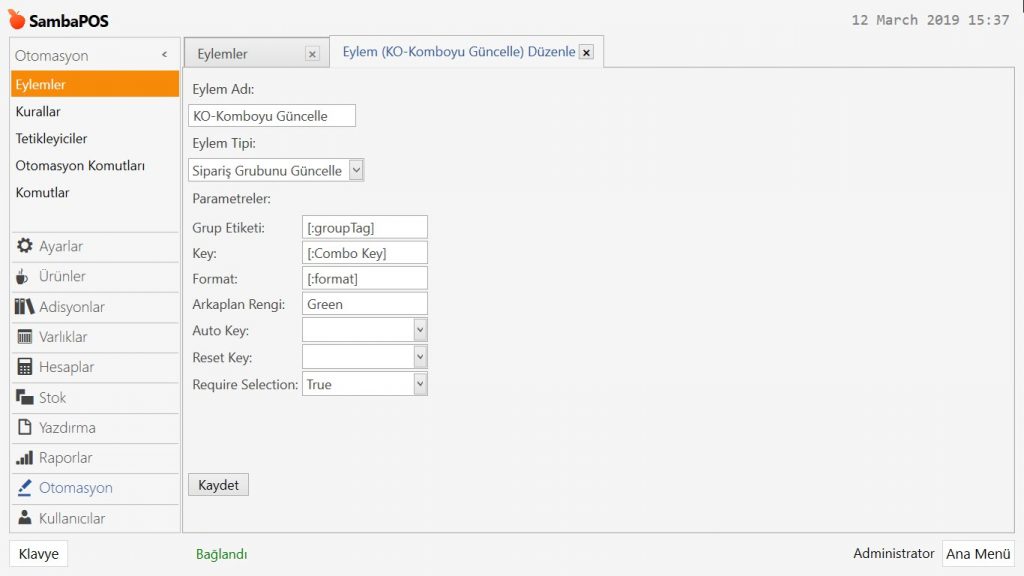This screenshot has width=1024, height=576.
Task: Change the Require Selection dropdown value
Action: [420, 384]
